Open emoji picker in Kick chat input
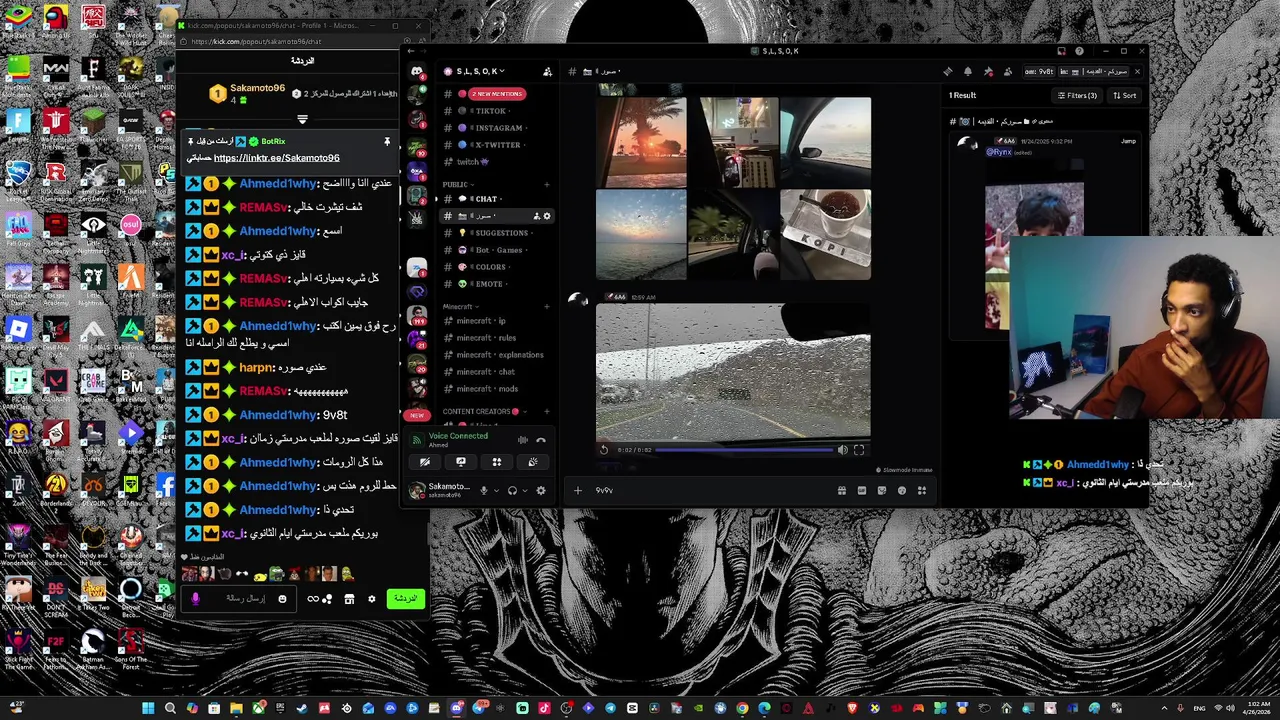Screen dimensions: 1280x720 pos(282,599)
